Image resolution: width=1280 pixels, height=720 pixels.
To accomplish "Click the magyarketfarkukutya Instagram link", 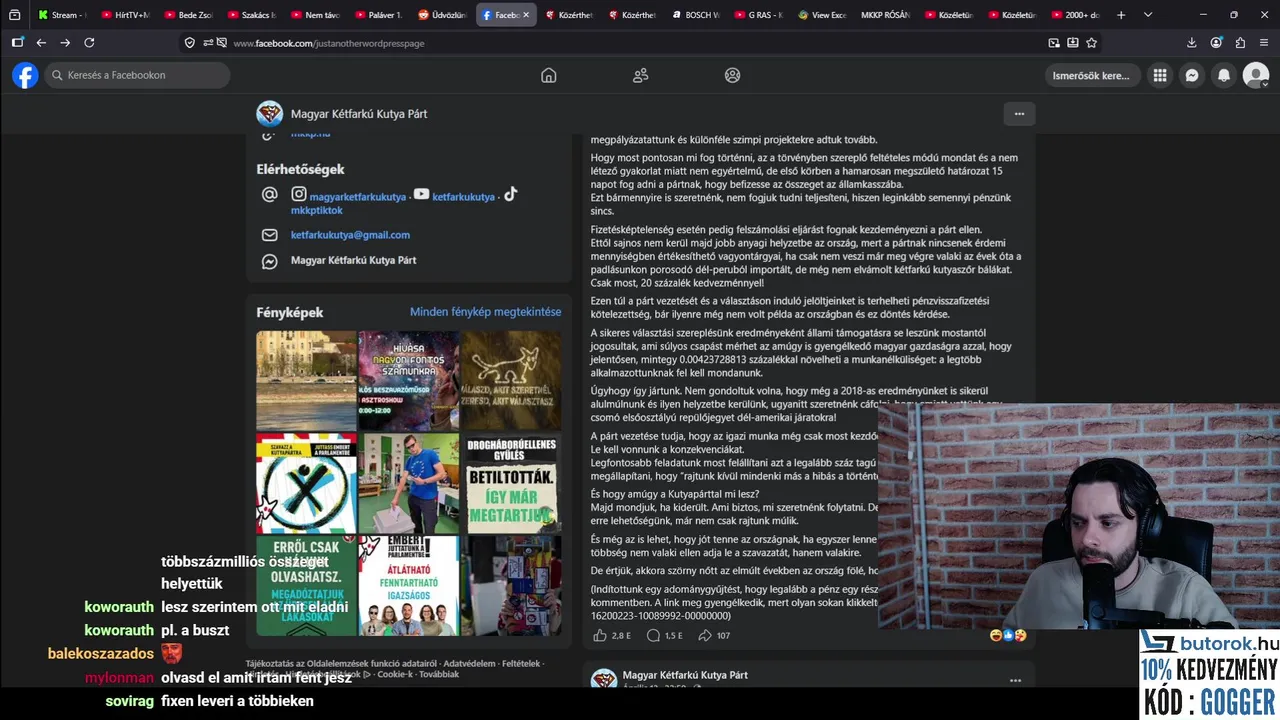I will point(357,197).
